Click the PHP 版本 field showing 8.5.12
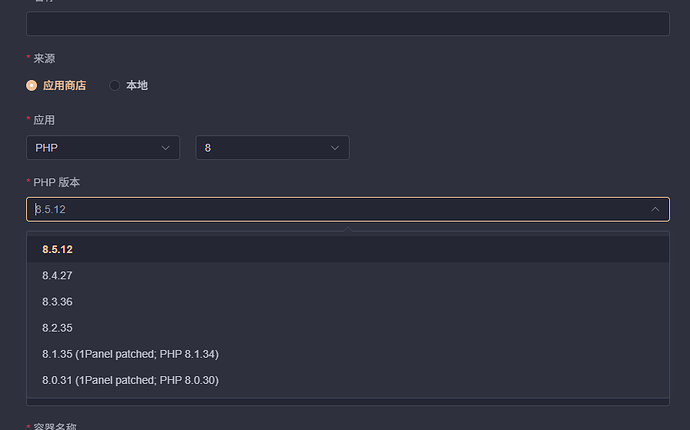 coord(348,209)
